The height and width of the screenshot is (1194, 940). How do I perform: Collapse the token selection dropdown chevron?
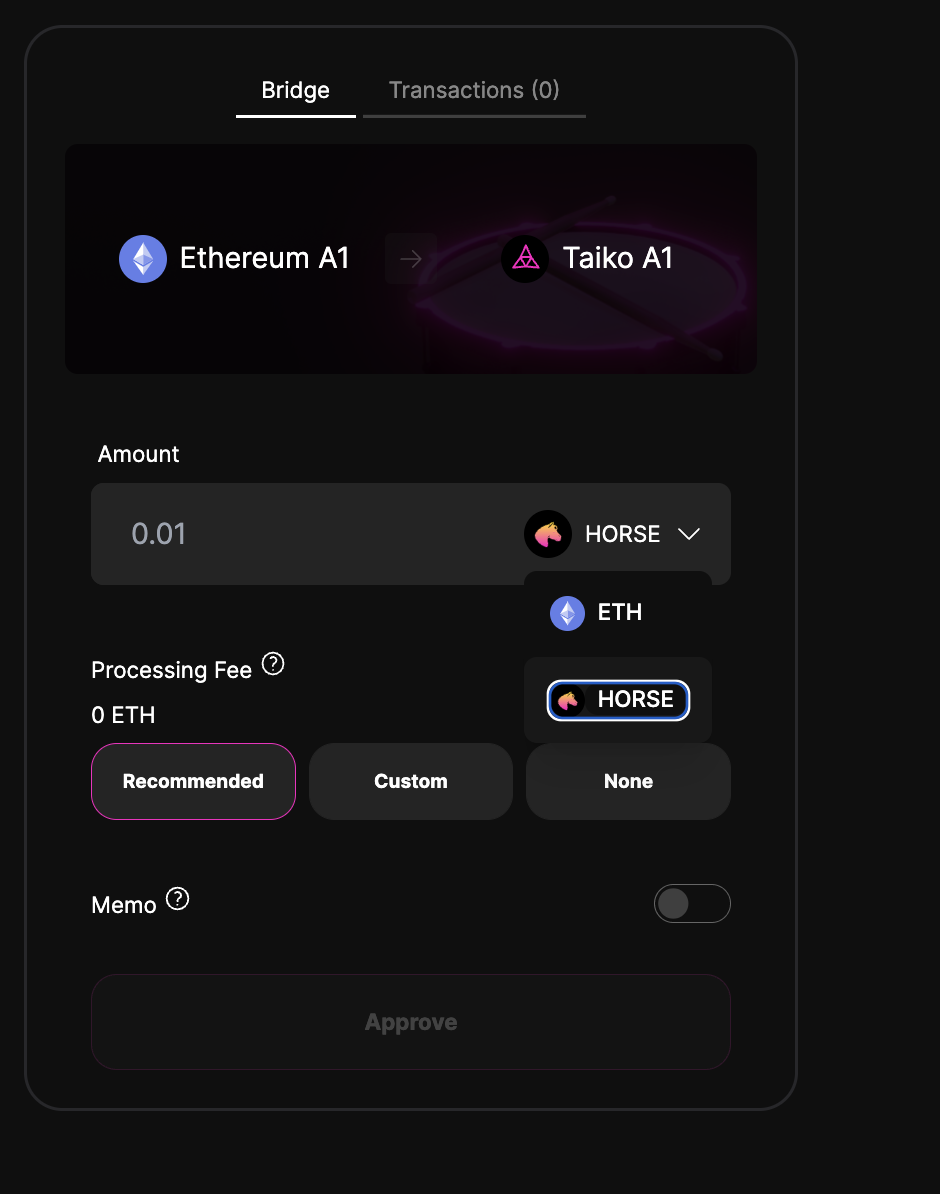pyautogui.click(x=689, y=534)
